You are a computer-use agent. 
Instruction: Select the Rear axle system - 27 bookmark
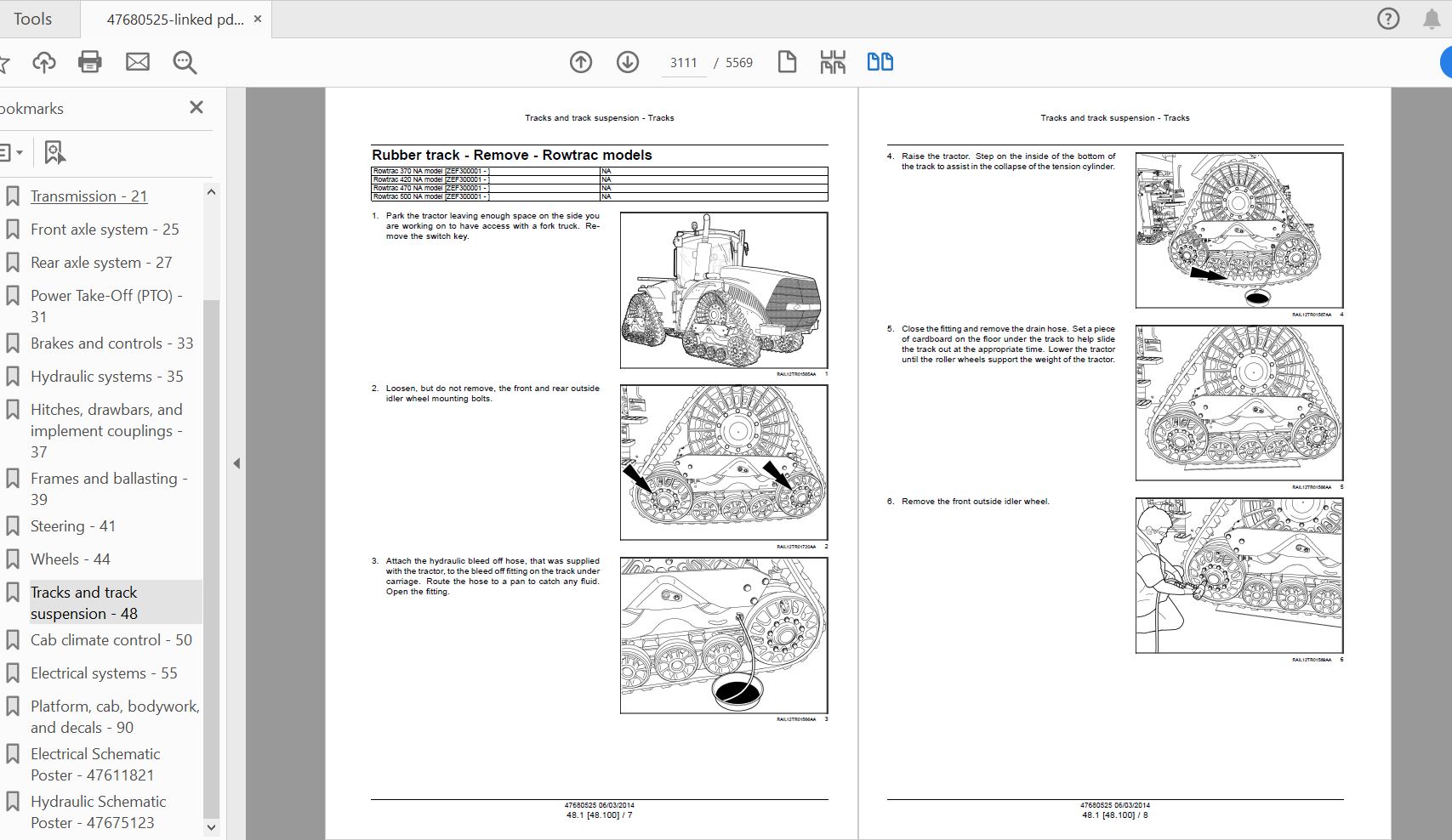101,263
